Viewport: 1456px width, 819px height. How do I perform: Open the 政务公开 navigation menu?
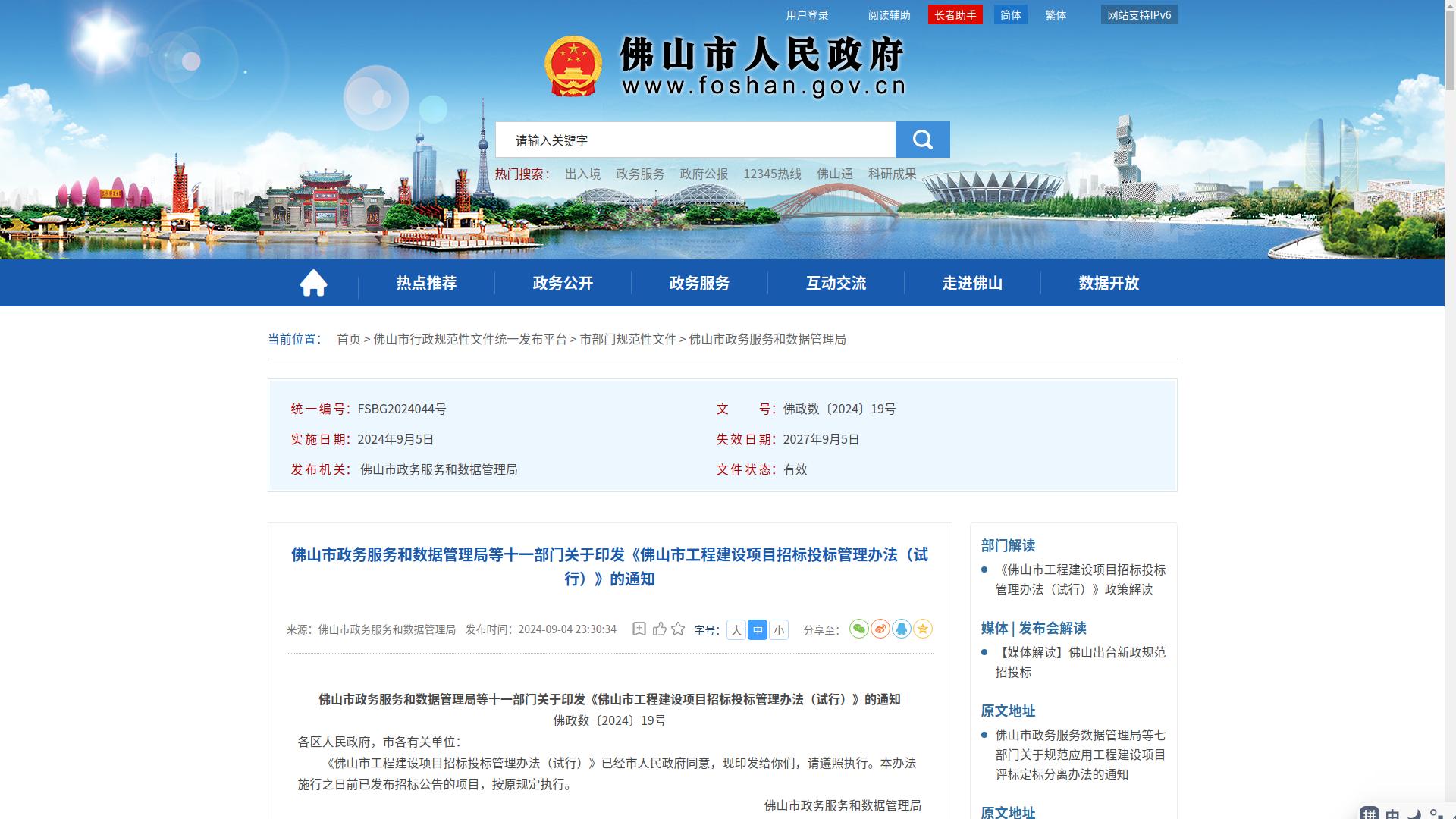[563, 283]
